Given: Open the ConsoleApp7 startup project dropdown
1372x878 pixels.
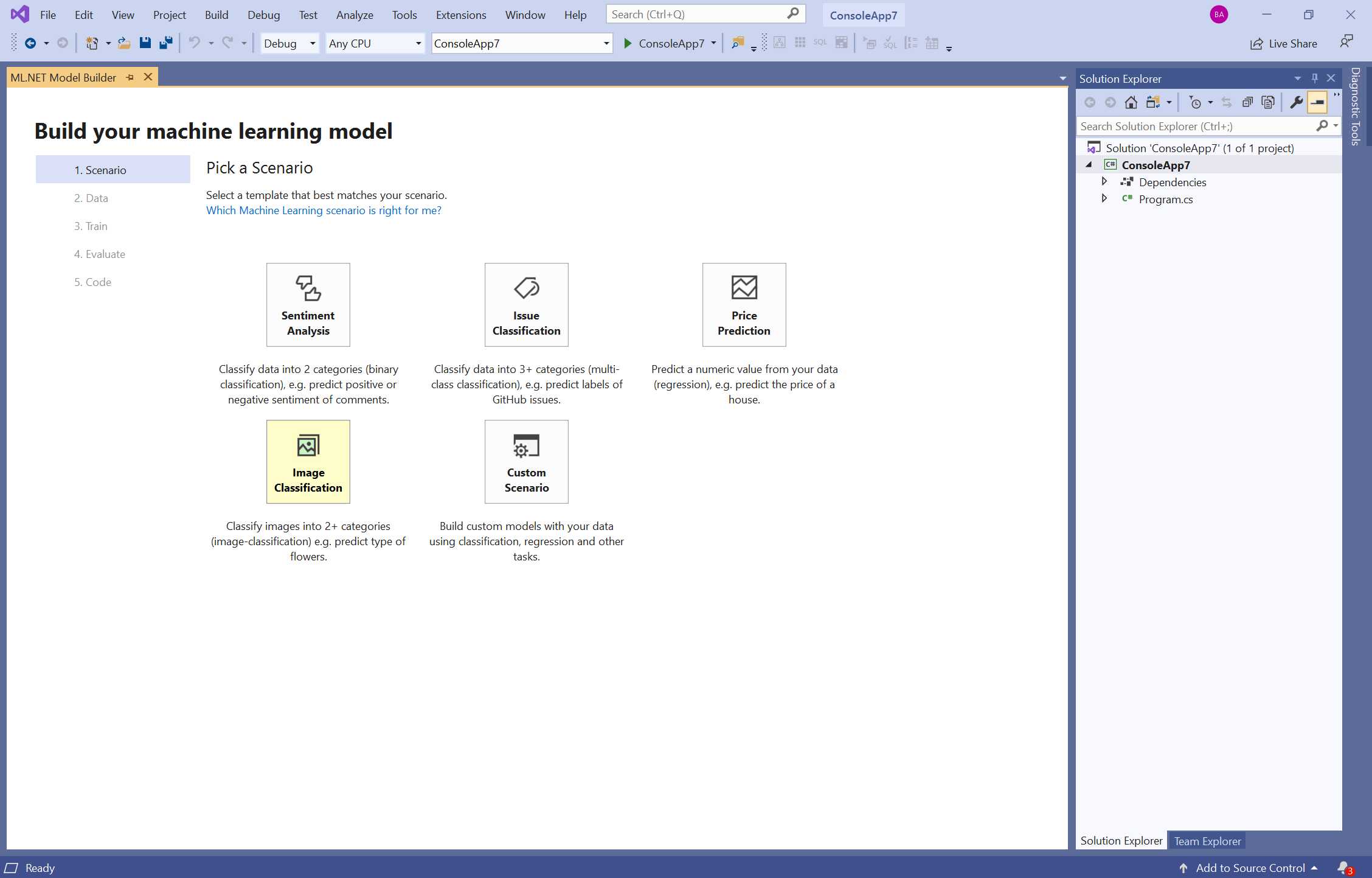Looking at the screenshot, I should click(522, 43).
